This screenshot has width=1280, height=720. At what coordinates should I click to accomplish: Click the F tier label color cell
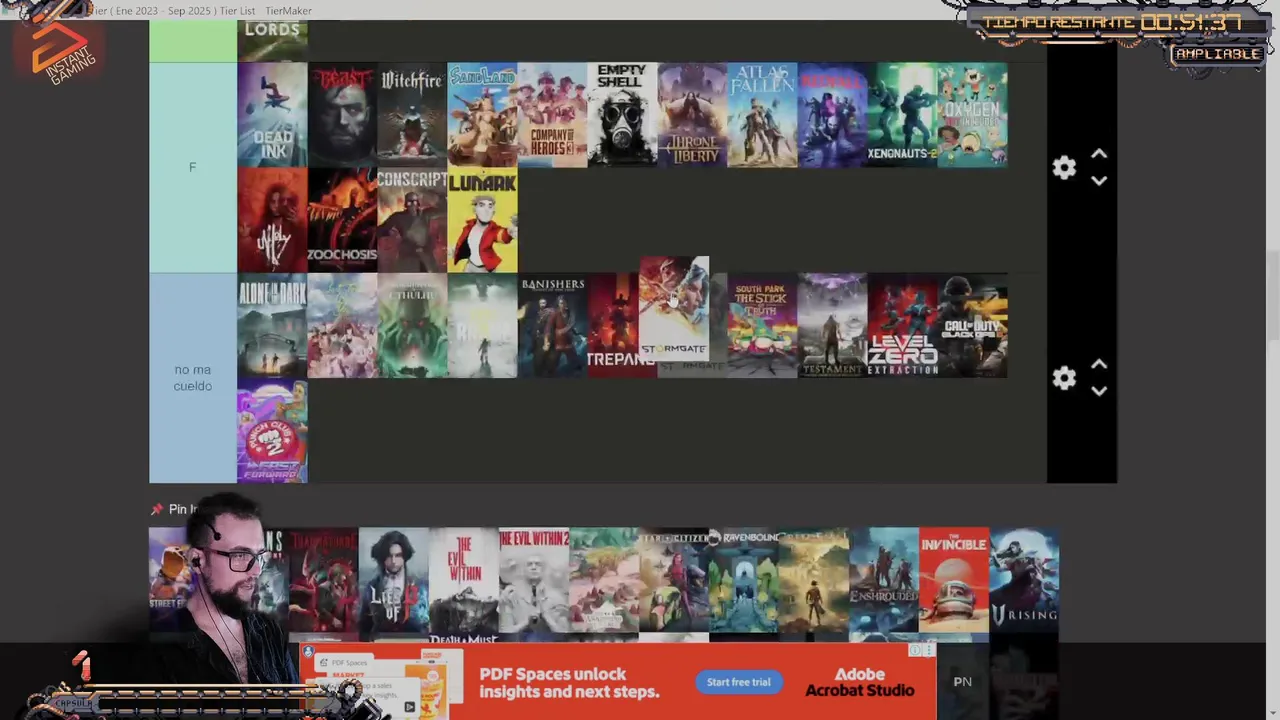[193, 168]
